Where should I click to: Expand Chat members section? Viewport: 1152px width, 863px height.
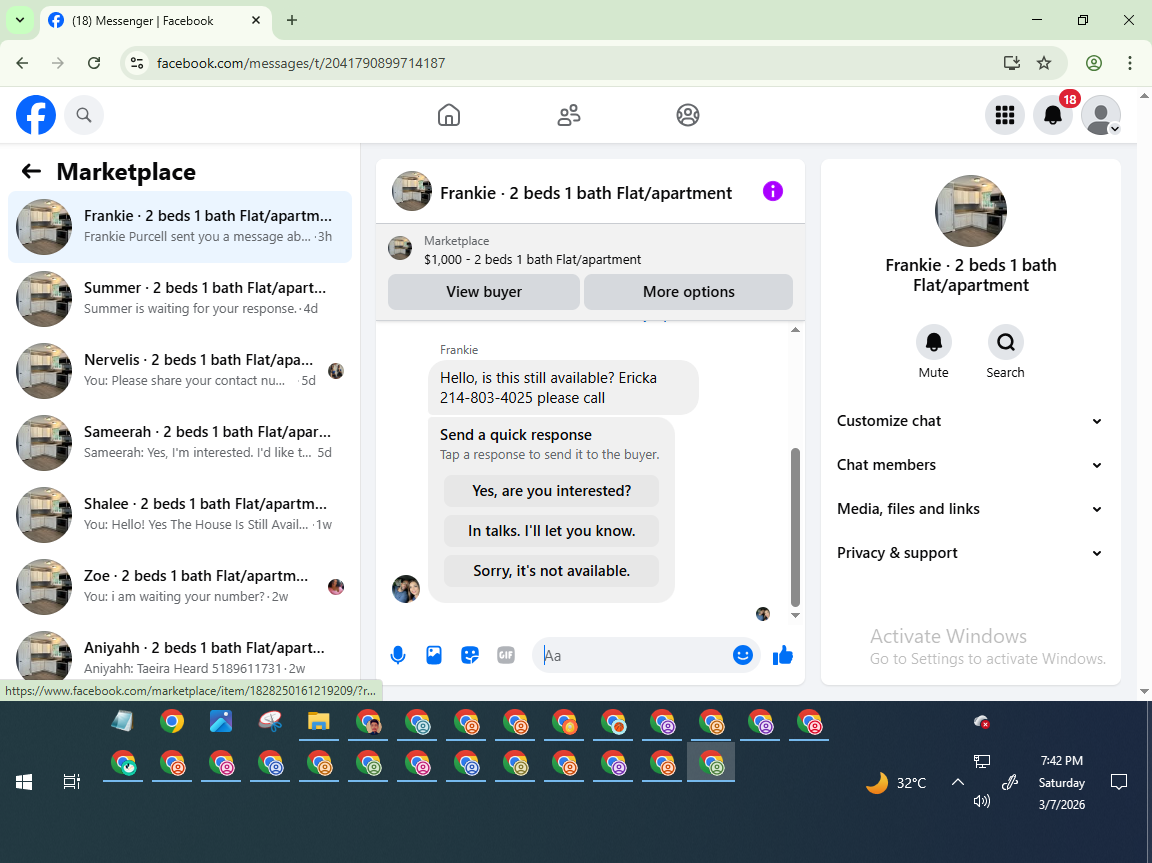pyautogui.click(x=971, y=465)
